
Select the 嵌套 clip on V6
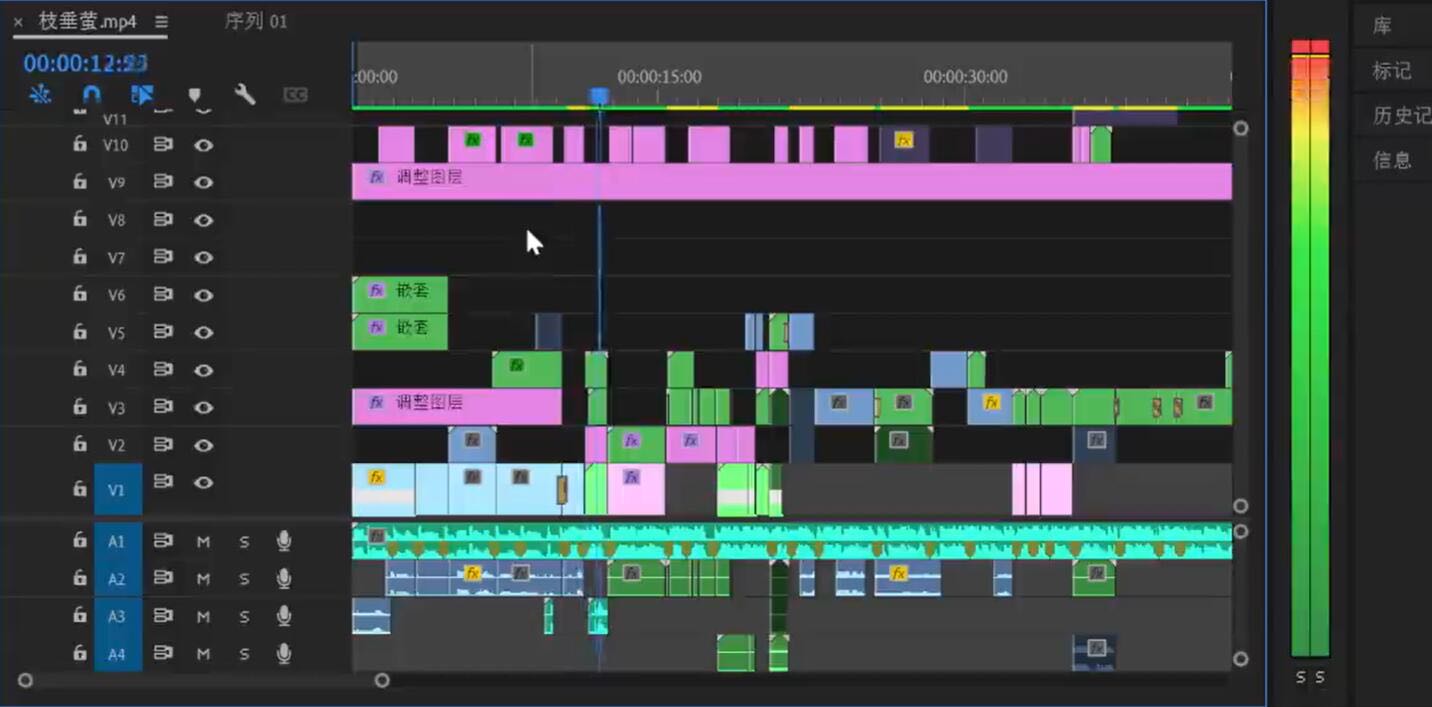399,294
